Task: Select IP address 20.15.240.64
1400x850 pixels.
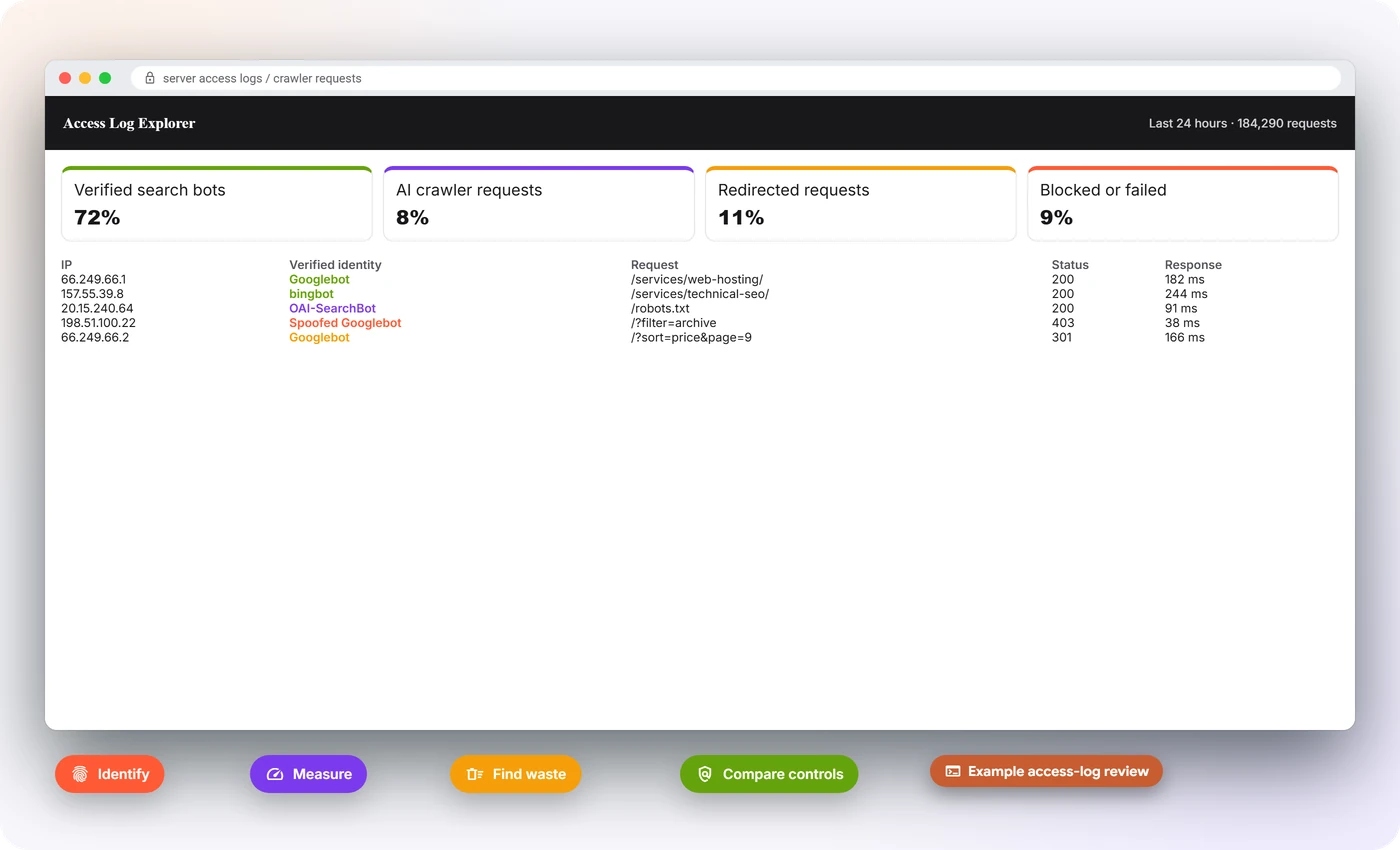Action: [97, 309]
